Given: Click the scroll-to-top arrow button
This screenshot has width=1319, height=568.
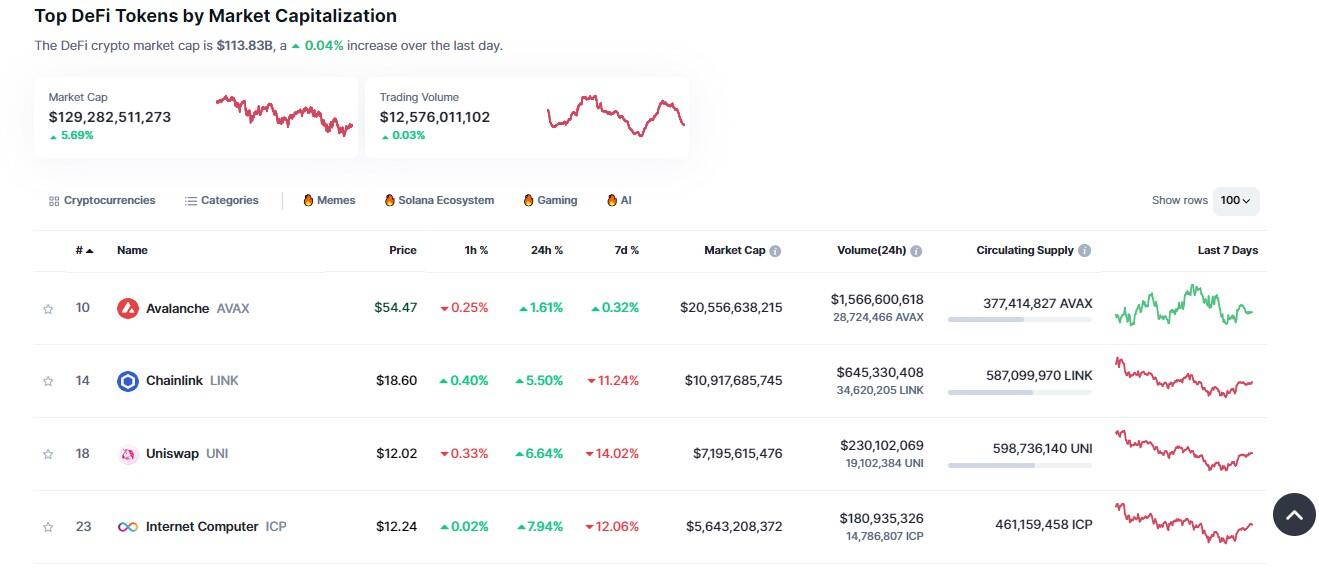Looking at the screenshot, I should pos(1294,515).
